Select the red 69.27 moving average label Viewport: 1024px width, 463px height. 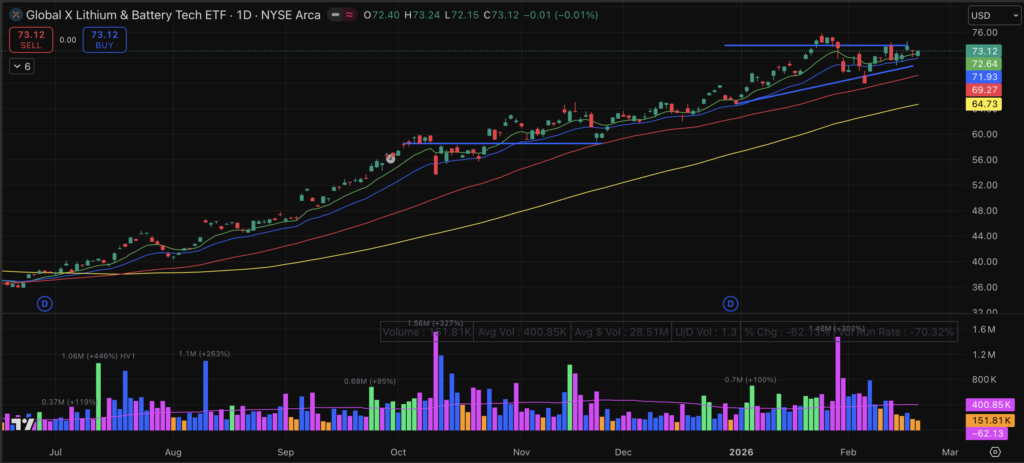point(985,90)
